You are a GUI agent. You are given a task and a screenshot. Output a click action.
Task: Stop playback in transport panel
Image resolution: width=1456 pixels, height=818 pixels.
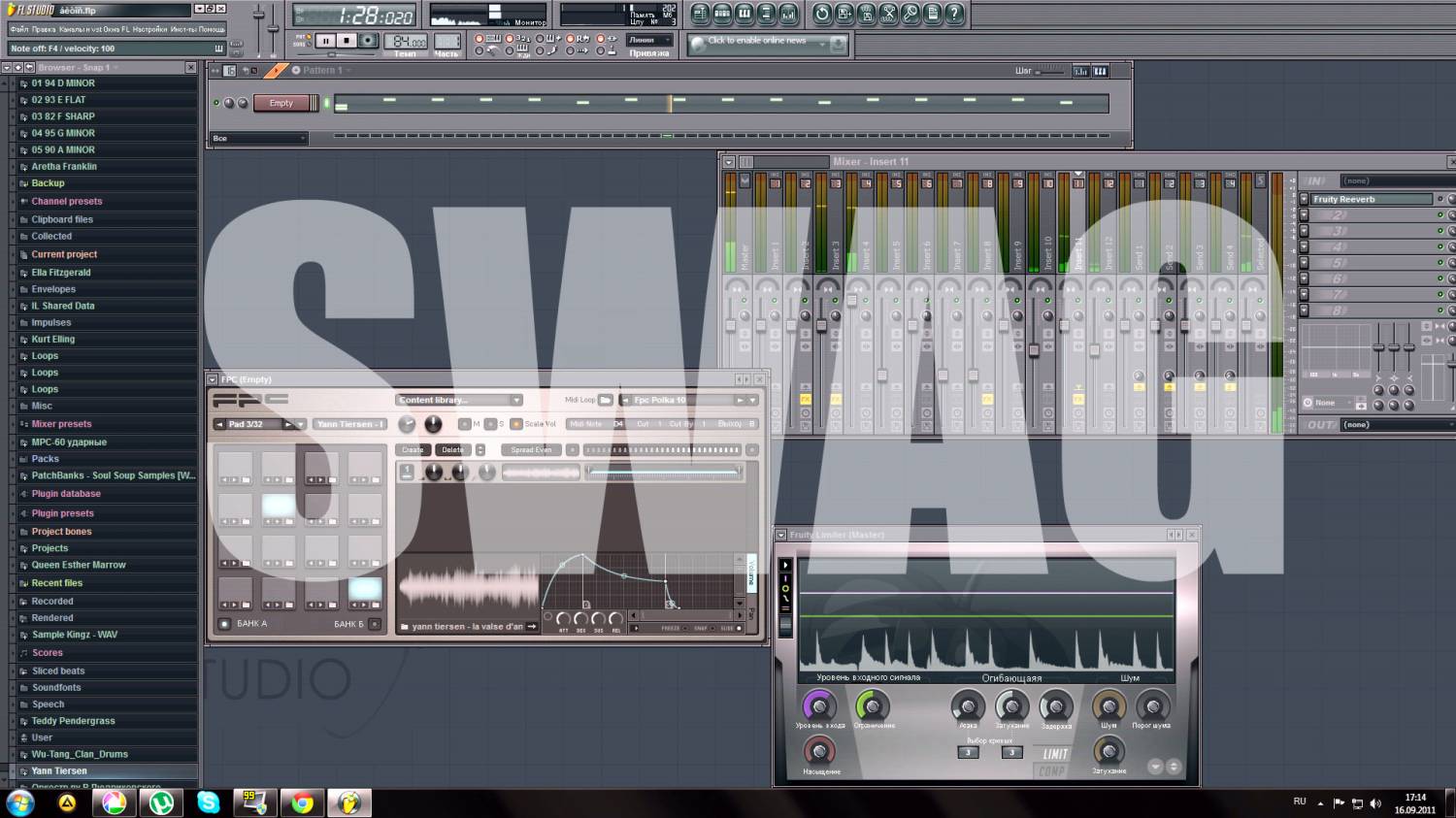347,41
